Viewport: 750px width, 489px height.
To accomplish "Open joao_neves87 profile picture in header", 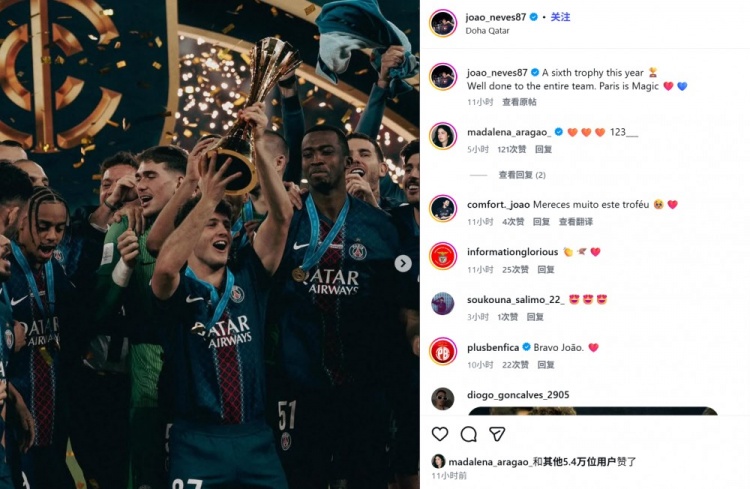I will click(442, 23).
